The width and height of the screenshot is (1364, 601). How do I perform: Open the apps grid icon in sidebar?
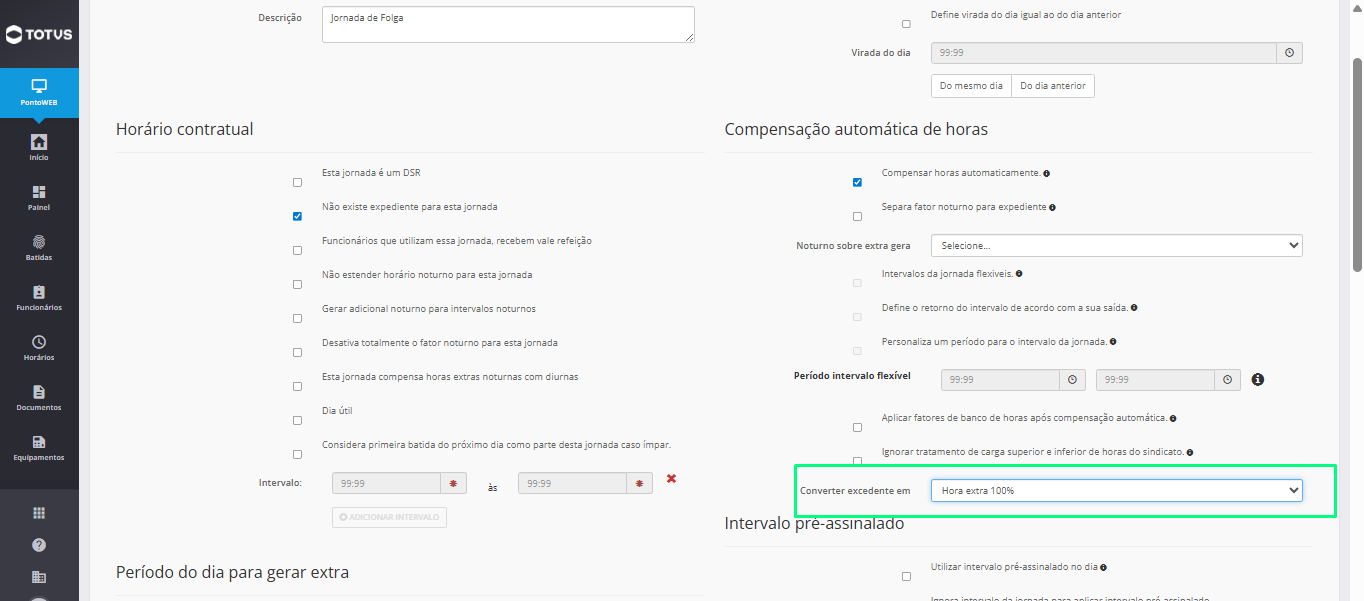[39, 513]
